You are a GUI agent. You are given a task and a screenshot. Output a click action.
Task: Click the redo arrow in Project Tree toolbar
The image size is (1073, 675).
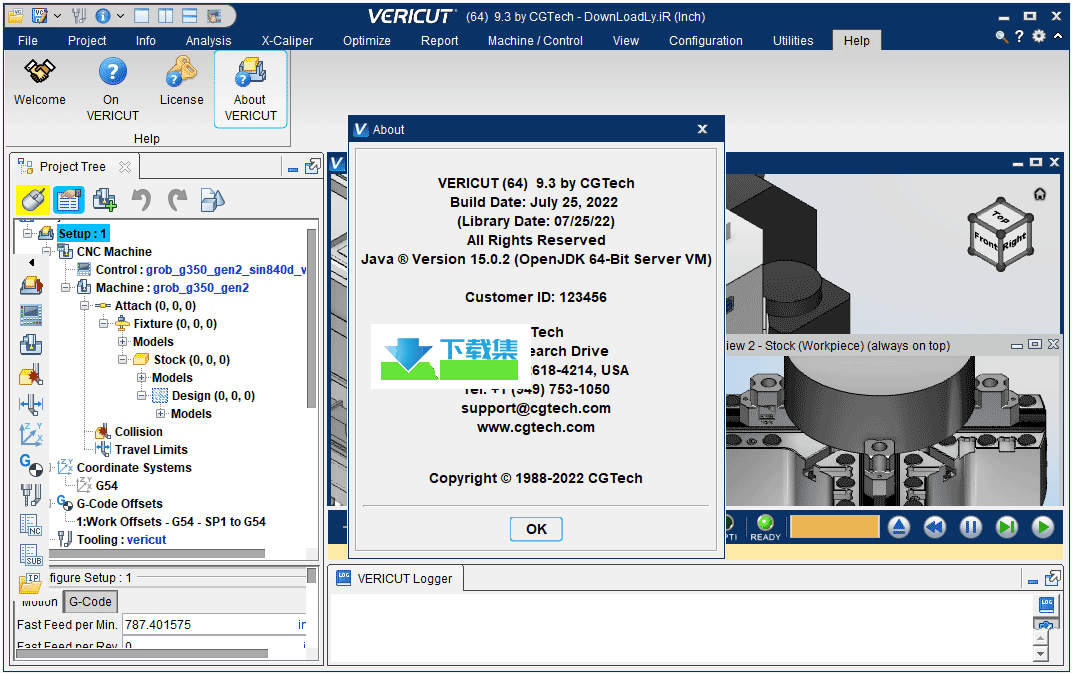[x=177, y=200]
